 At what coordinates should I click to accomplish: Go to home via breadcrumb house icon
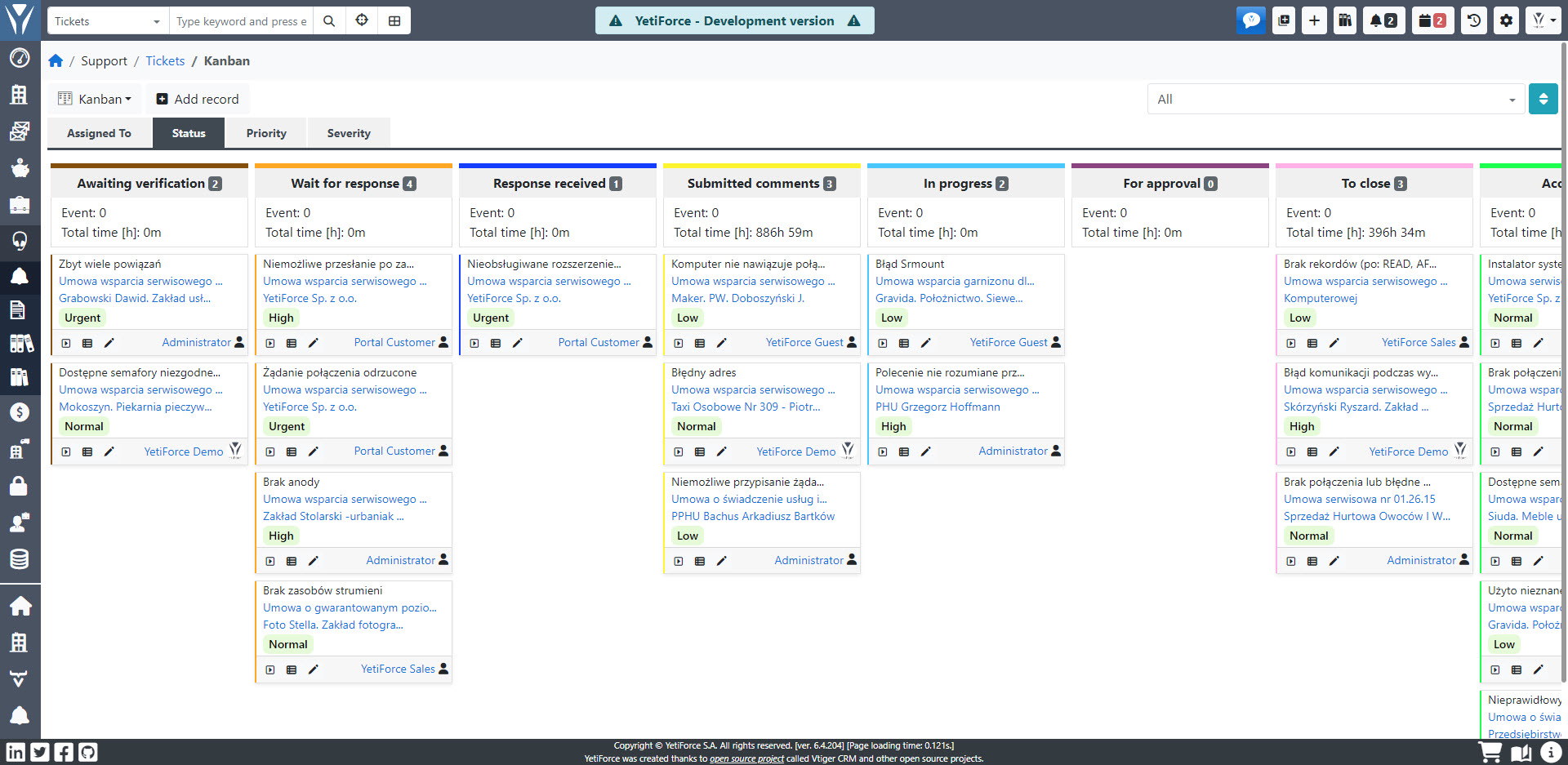(56, 60)
